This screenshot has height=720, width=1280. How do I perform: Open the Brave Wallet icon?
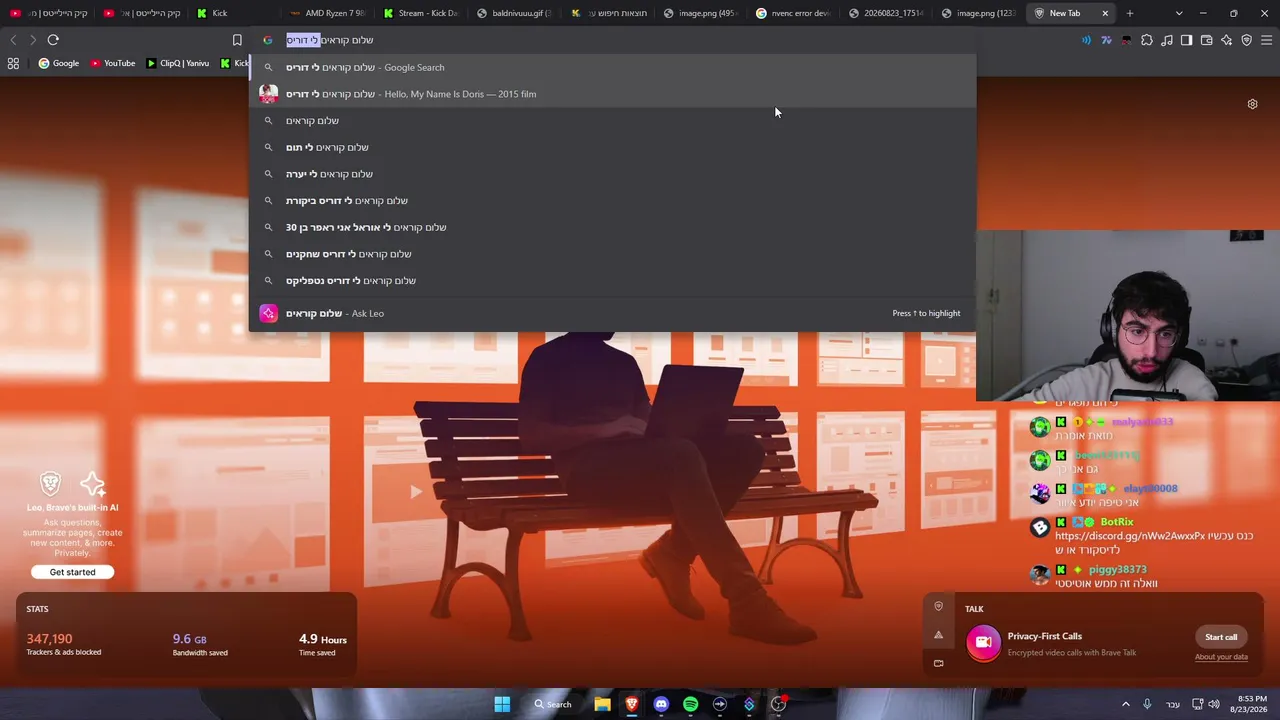click(1206, 40)
